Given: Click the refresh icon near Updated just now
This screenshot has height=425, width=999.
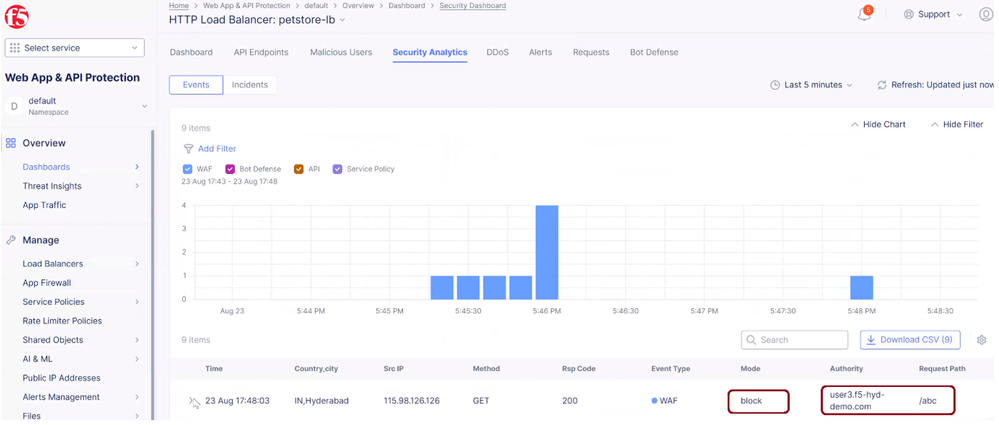Looking at the screenshot, I should pyautogui.click(x=881, y=85).
